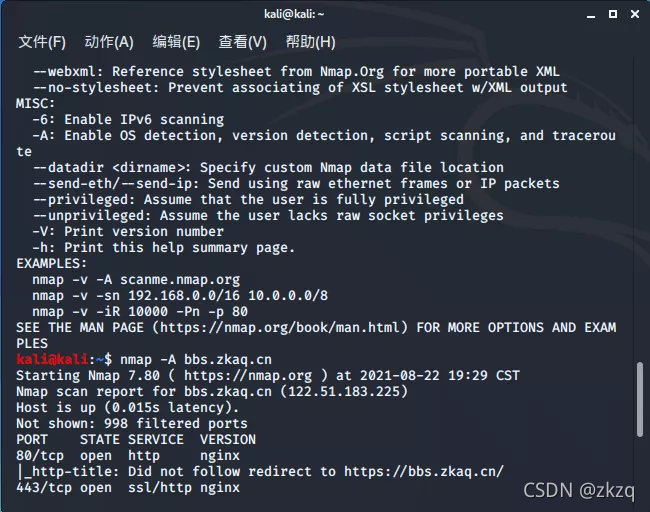The width and height of the screenshot is (650, 512).
Task: Click the scanme.nmap.org example text
Action: click(x=180, y=280)
